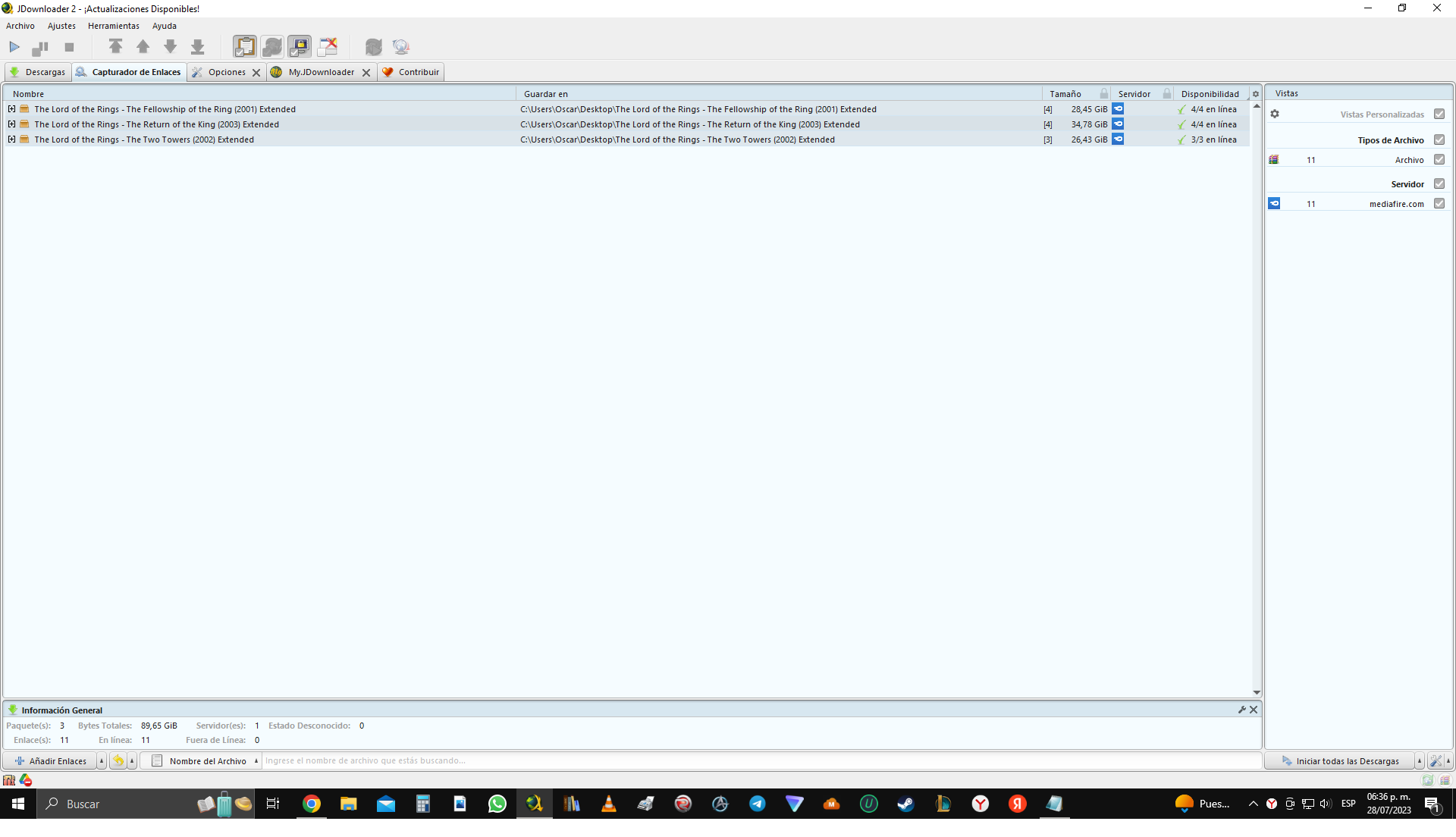Open the Ayuda menu

coord(165,26)
